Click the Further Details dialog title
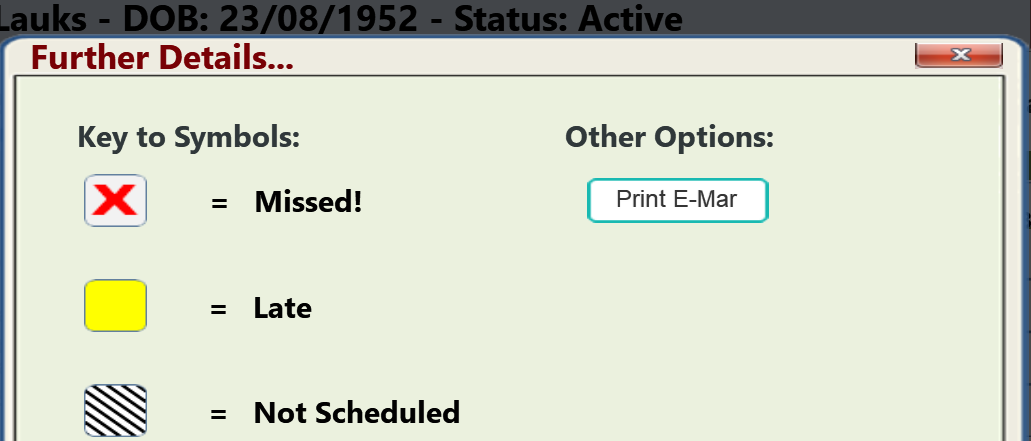 point(162,58)
